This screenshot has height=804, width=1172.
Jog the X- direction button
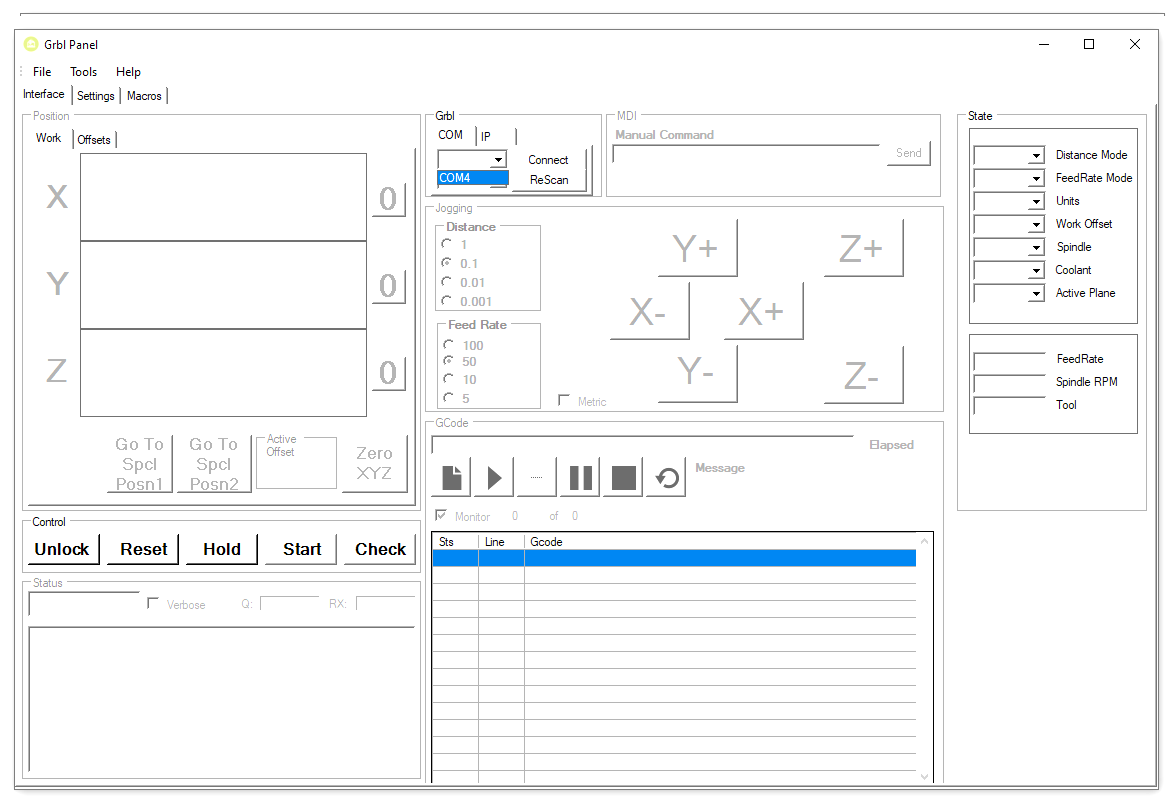point(649,312)
